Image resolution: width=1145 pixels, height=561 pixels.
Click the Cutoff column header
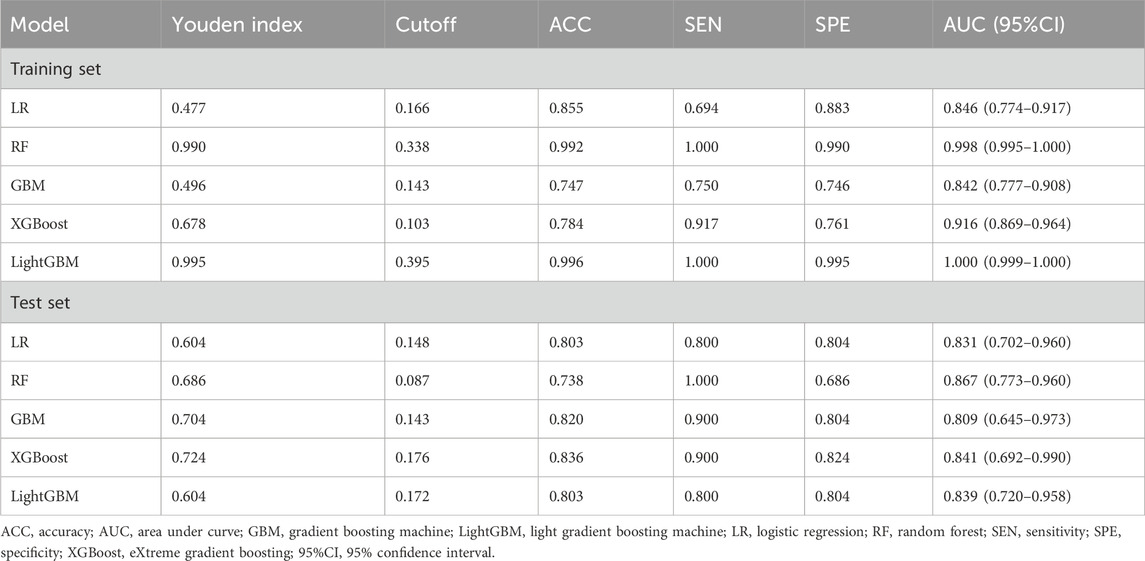coord(425,24)
